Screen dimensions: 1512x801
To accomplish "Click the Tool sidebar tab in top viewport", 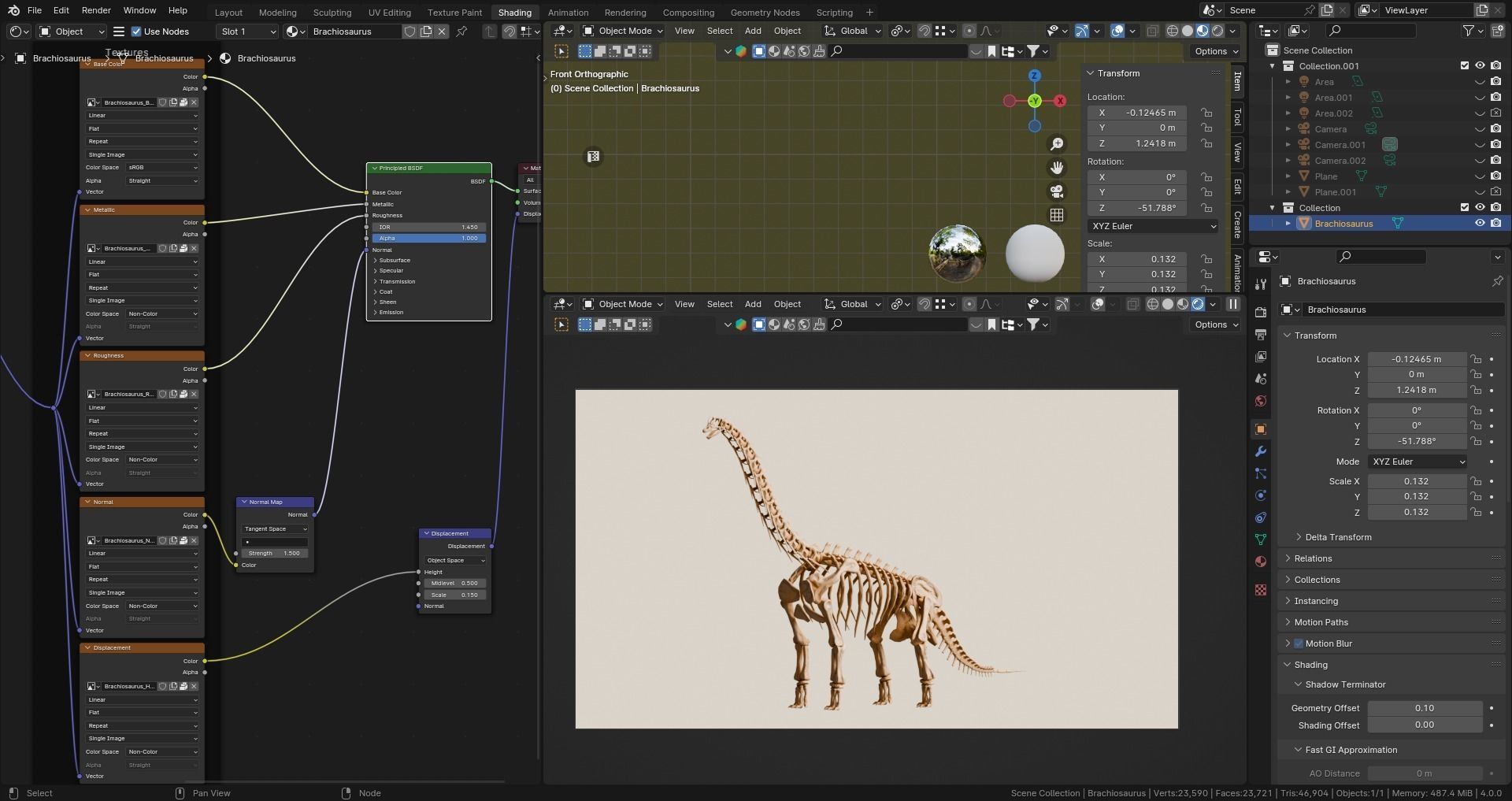I will click(1237, 117).
